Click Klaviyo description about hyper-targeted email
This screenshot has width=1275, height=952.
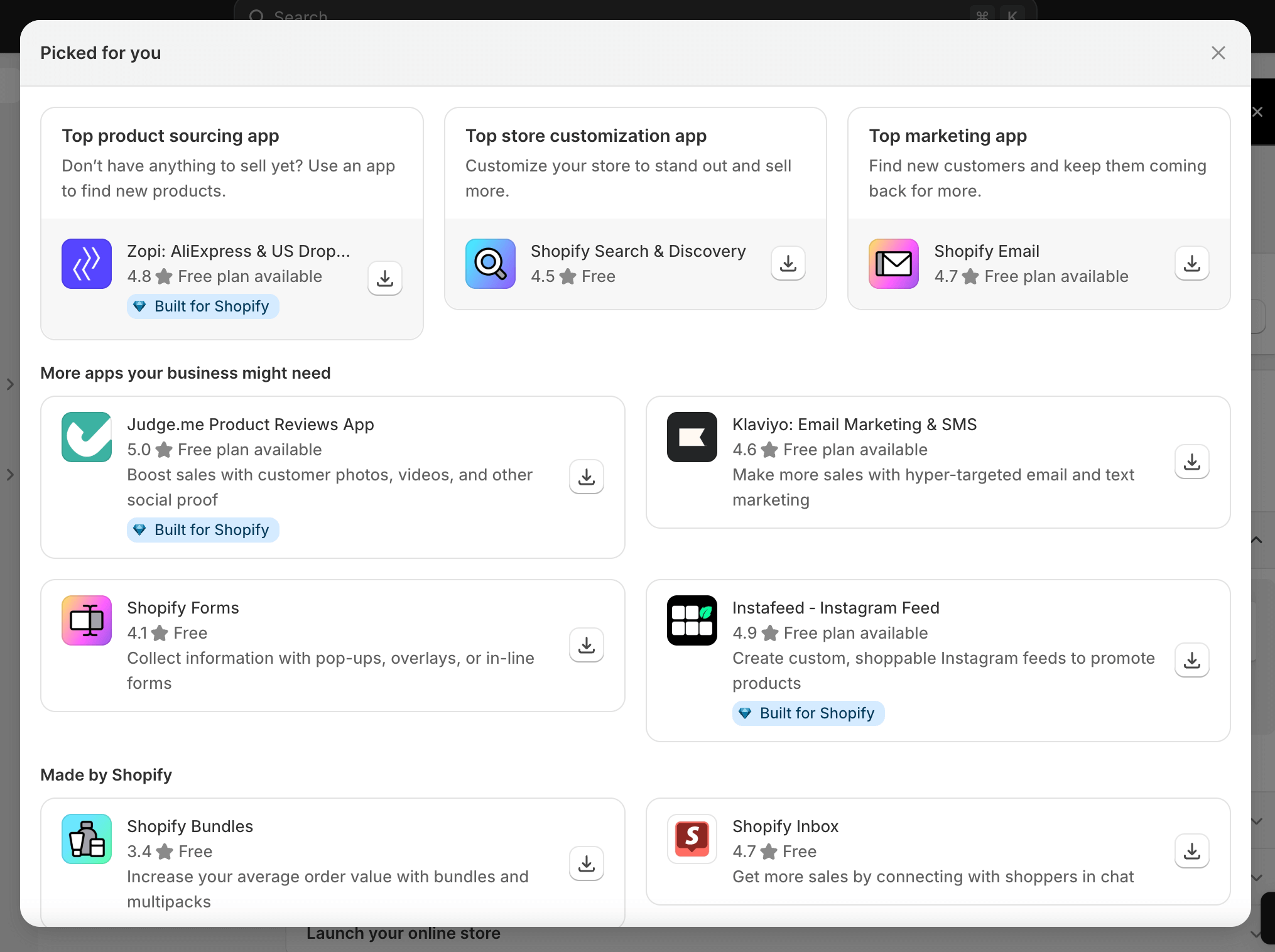[x=933, y=487]
